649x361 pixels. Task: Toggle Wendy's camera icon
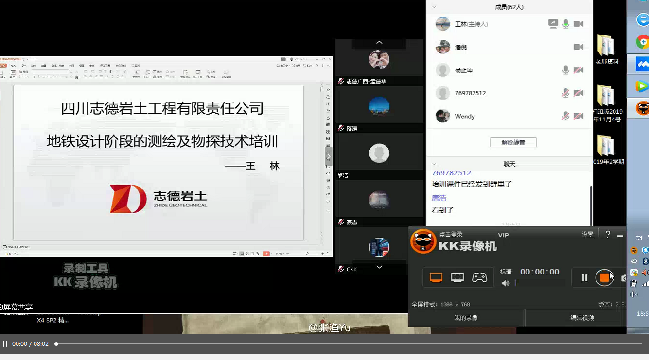coord(578,116)
